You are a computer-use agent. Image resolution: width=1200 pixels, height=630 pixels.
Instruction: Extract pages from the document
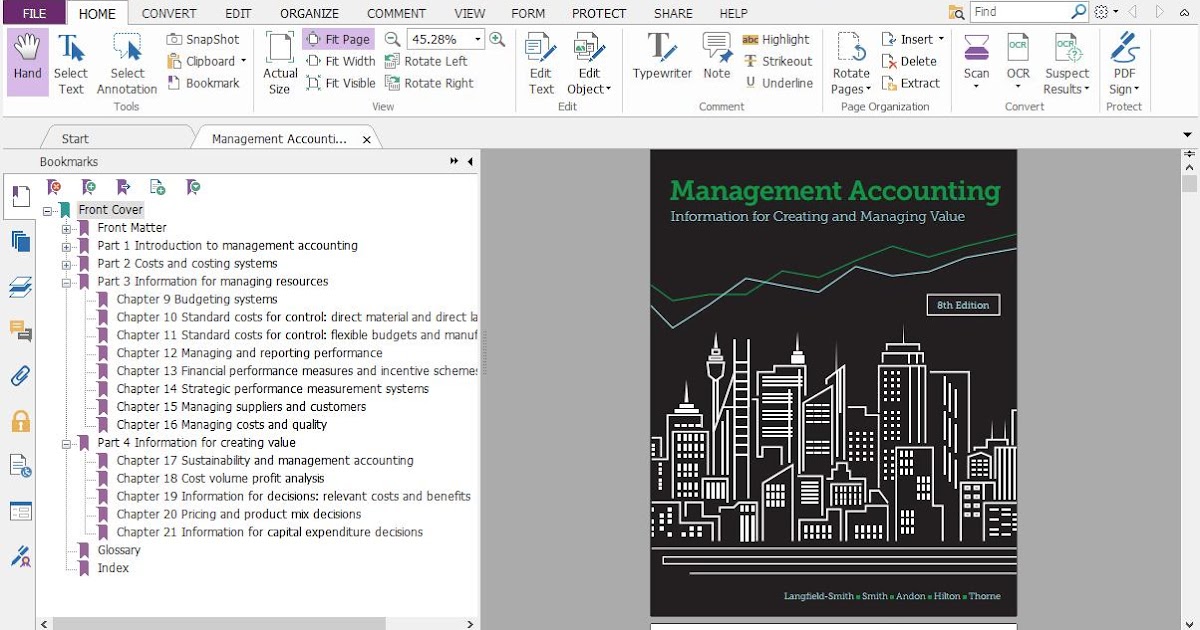(x=912, y=83)
